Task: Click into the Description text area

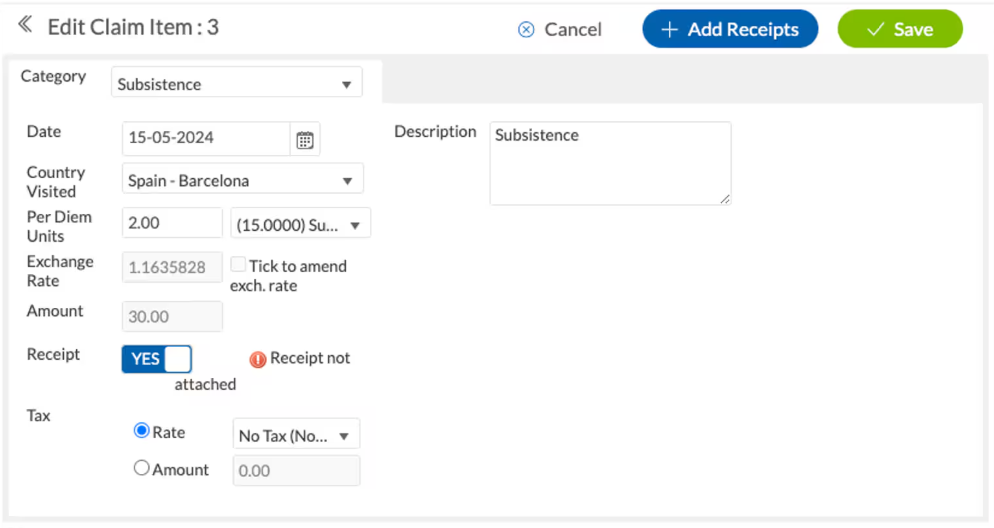Action: click(610, 163)
